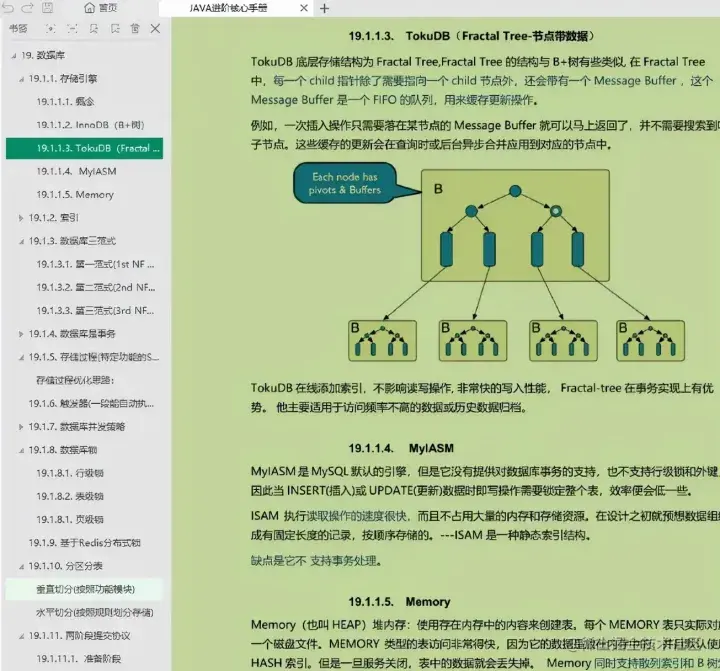Jump to 19.1.3.2. 第二范式(2nd NF
This screenshot has height=671, width=720.
point(96,288)
